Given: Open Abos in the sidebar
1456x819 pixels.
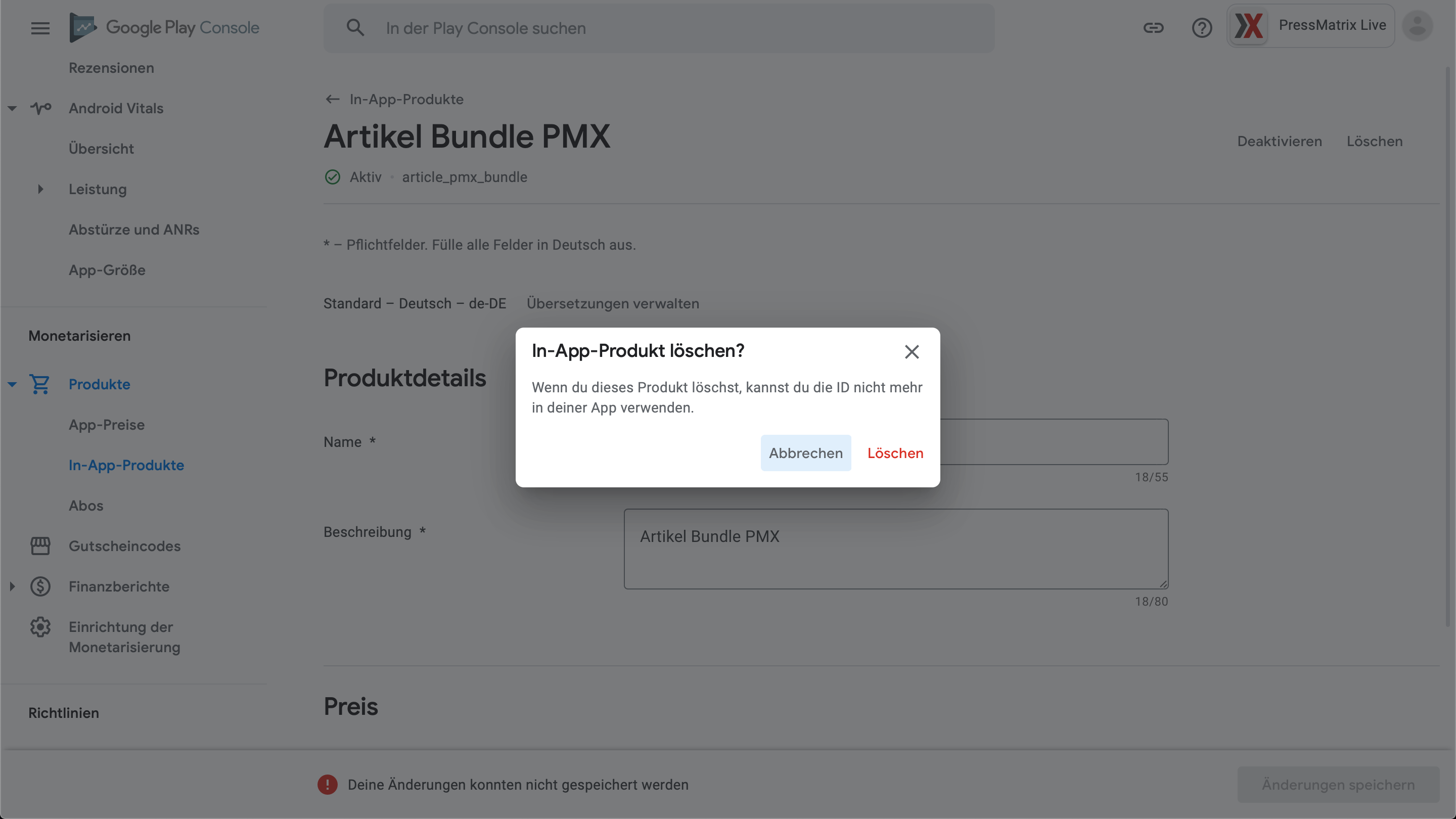Looking at the screenshot, I should pos(86,506).
